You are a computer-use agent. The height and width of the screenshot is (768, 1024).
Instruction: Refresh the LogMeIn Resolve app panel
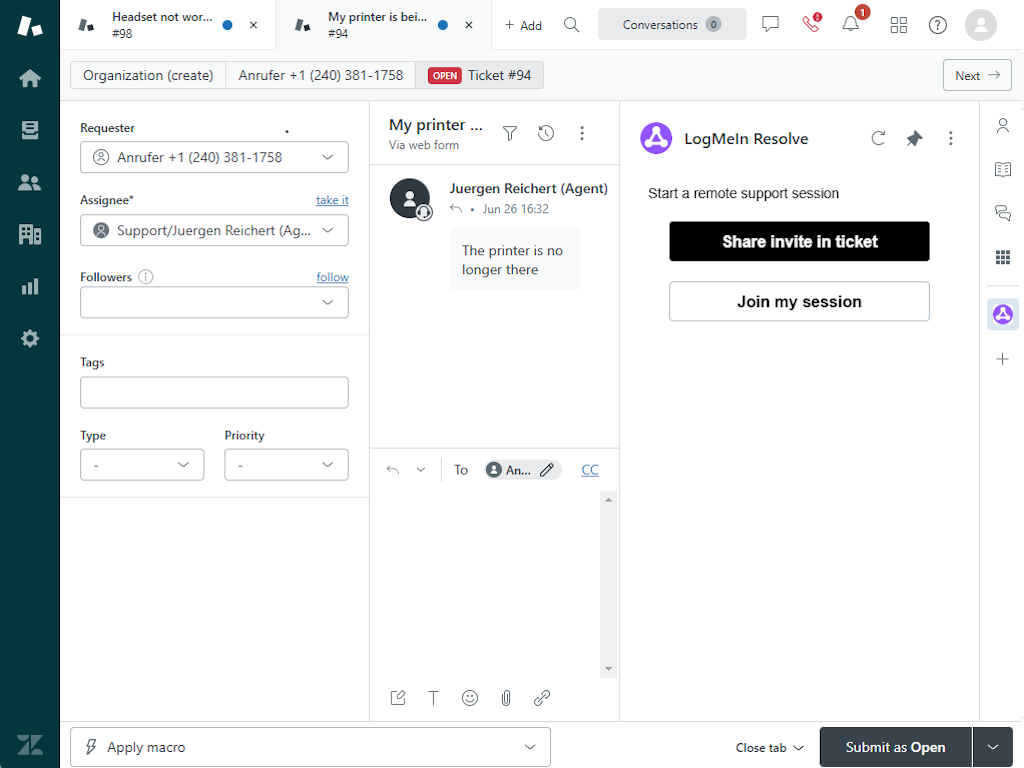(x=878, y=139)
